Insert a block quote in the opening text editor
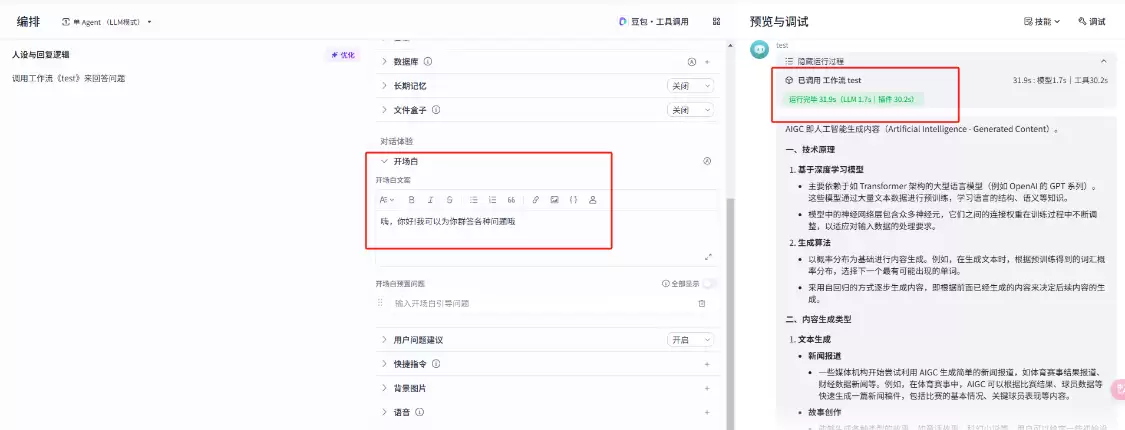Screen dimensions: 1125x430 tap(512, 200)
